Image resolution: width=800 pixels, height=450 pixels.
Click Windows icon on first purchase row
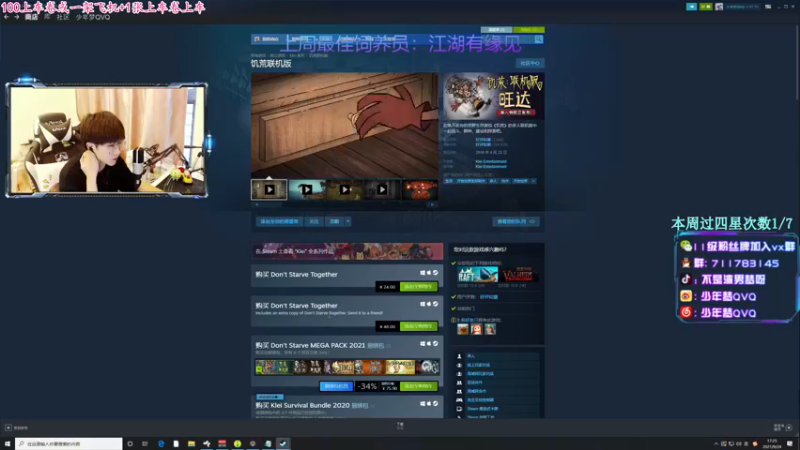tap(422, 273)
